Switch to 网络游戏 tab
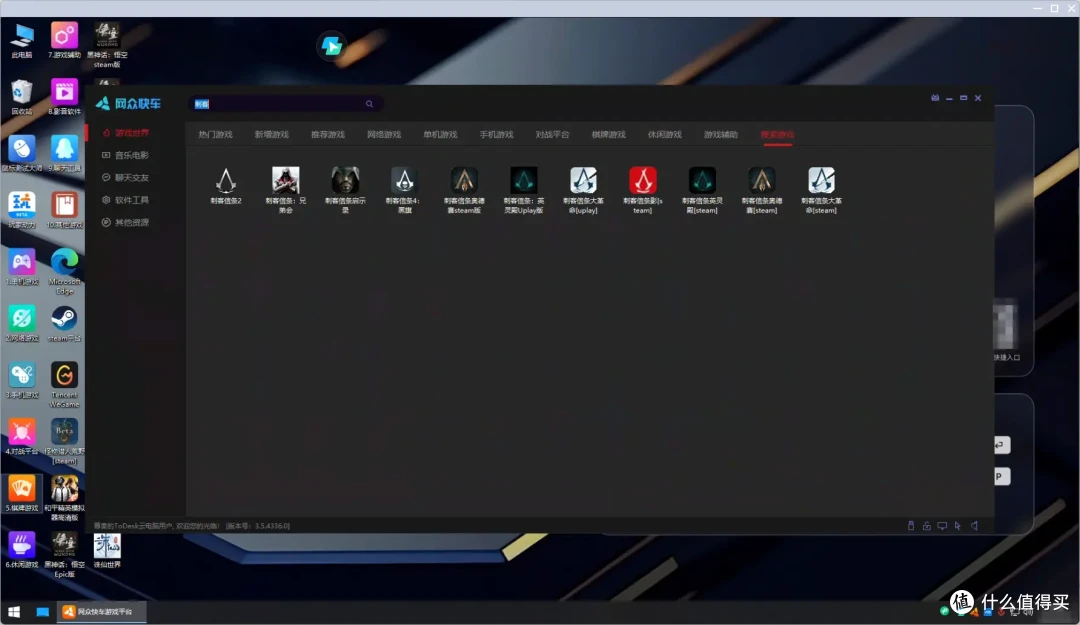Screen dimensions: 1080x625 (x=384, y=134)
